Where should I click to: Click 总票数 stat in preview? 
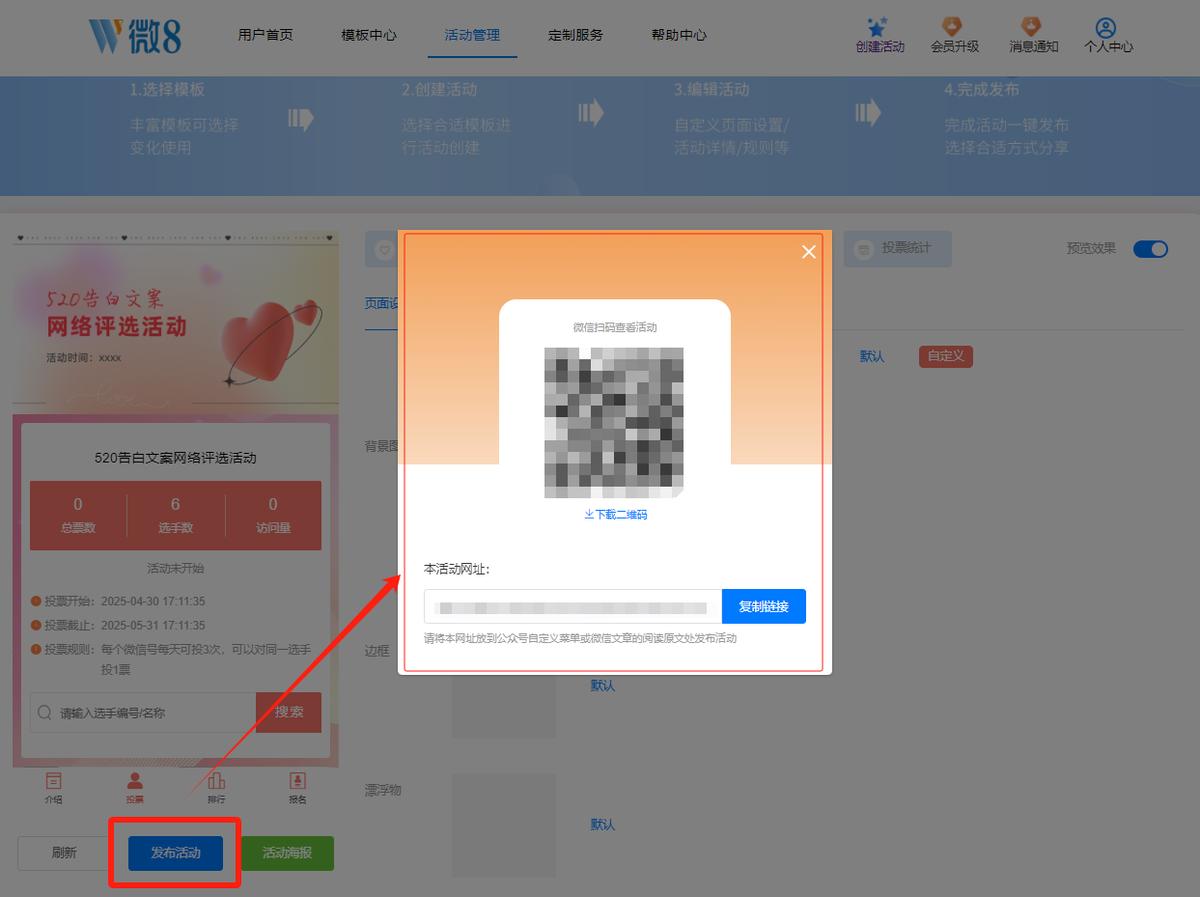(78, 515)
